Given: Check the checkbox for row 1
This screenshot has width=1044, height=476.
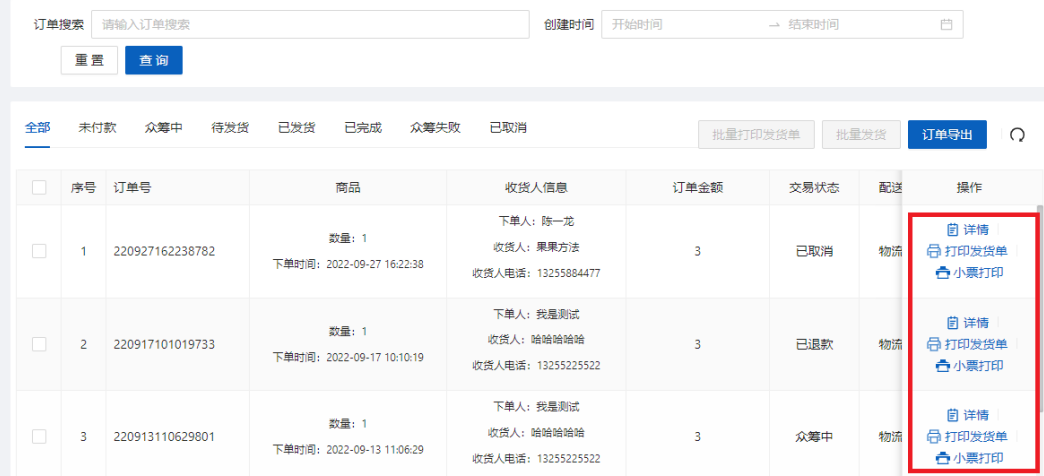Looking at the screenshot, I should point(39,252).
